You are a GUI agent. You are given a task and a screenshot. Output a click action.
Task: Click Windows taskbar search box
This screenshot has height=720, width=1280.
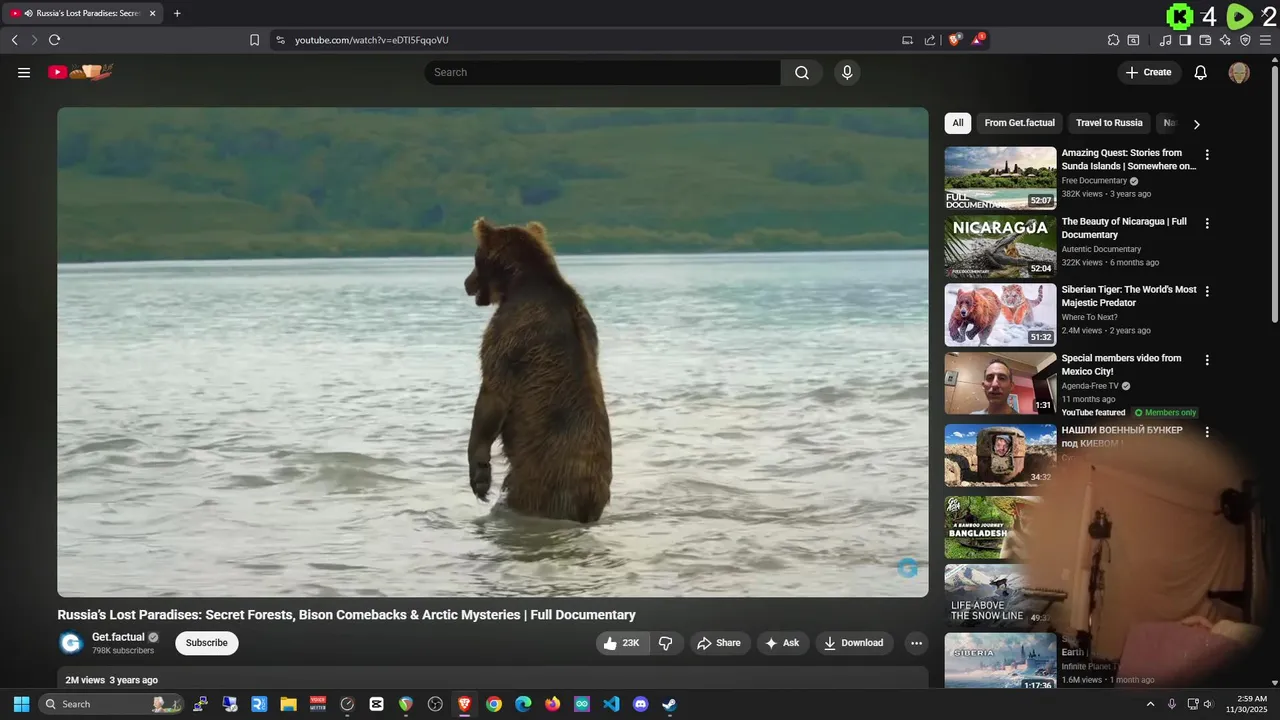[110, 704]
